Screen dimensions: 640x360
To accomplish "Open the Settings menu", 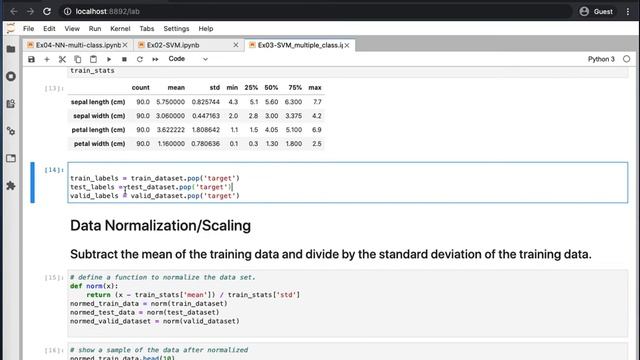I will (176, 29).
